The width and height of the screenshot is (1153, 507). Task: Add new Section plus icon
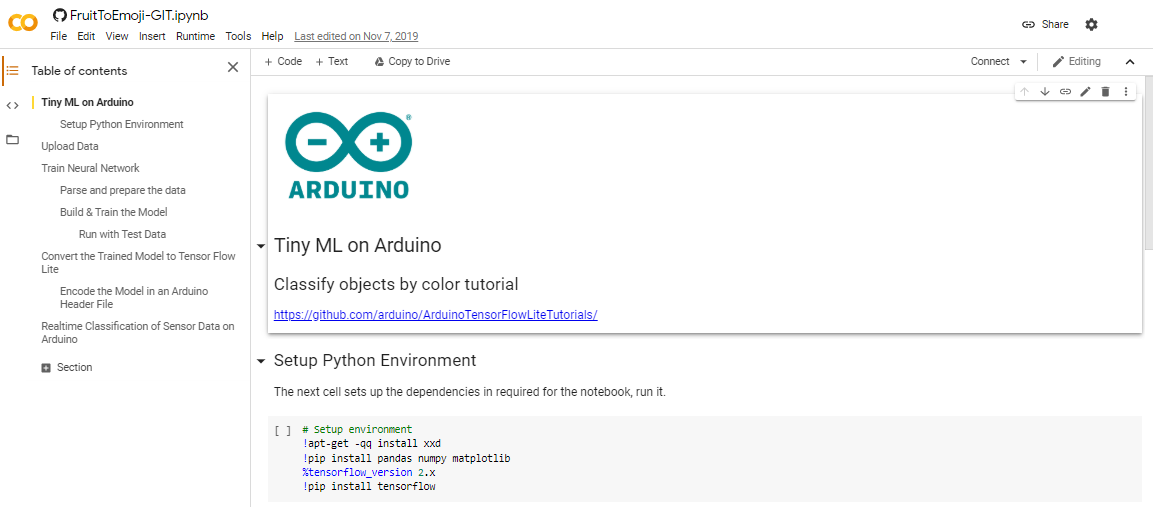point(46,368)
